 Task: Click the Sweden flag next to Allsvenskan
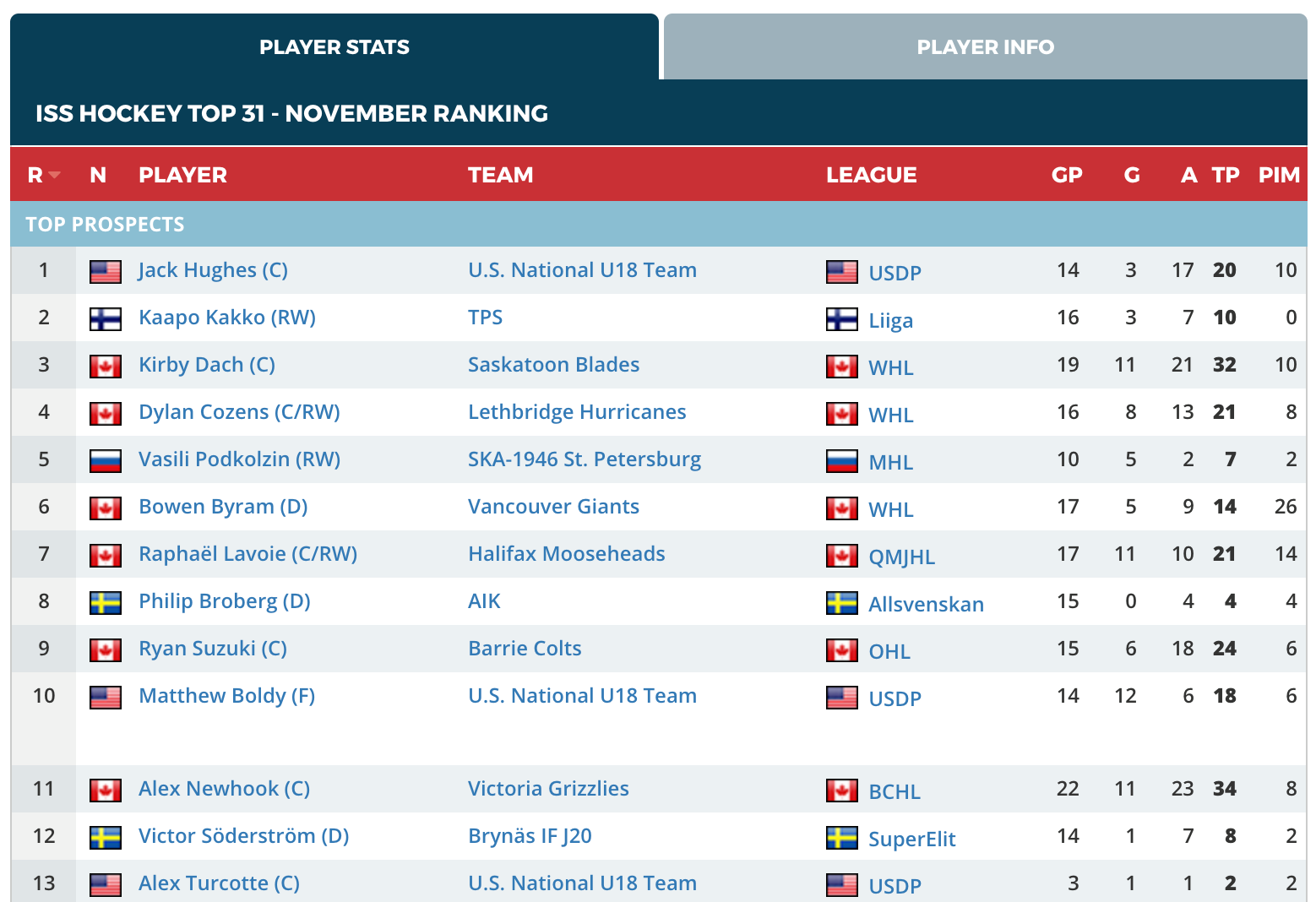[842, 602]
